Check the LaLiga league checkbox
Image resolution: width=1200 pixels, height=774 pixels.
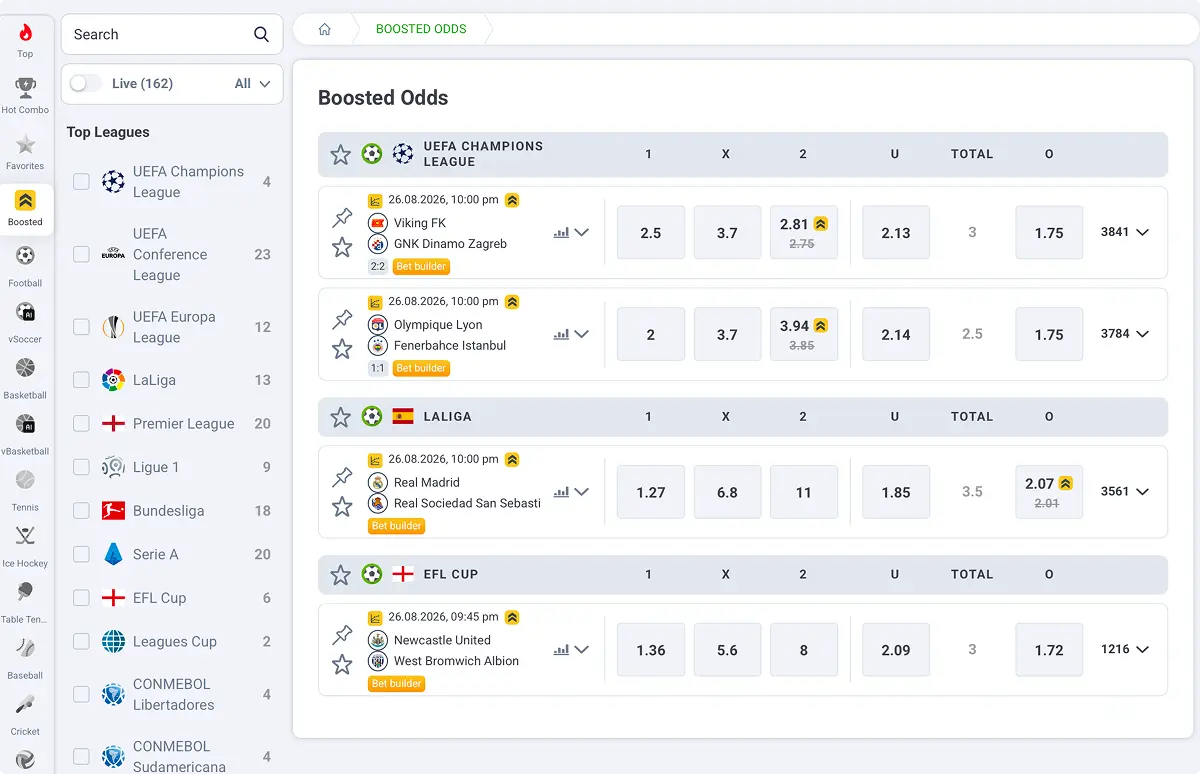point(81,380)
